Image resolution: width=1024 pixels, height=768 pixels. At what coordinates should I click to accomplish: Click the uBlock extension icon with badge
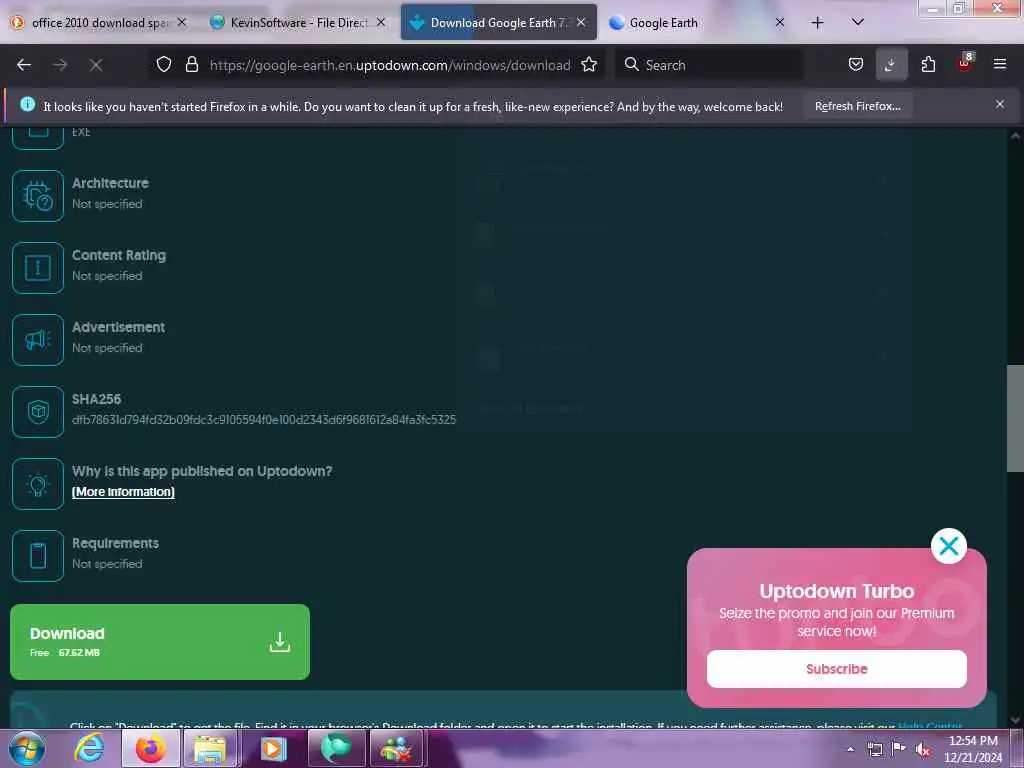point(964,63)
